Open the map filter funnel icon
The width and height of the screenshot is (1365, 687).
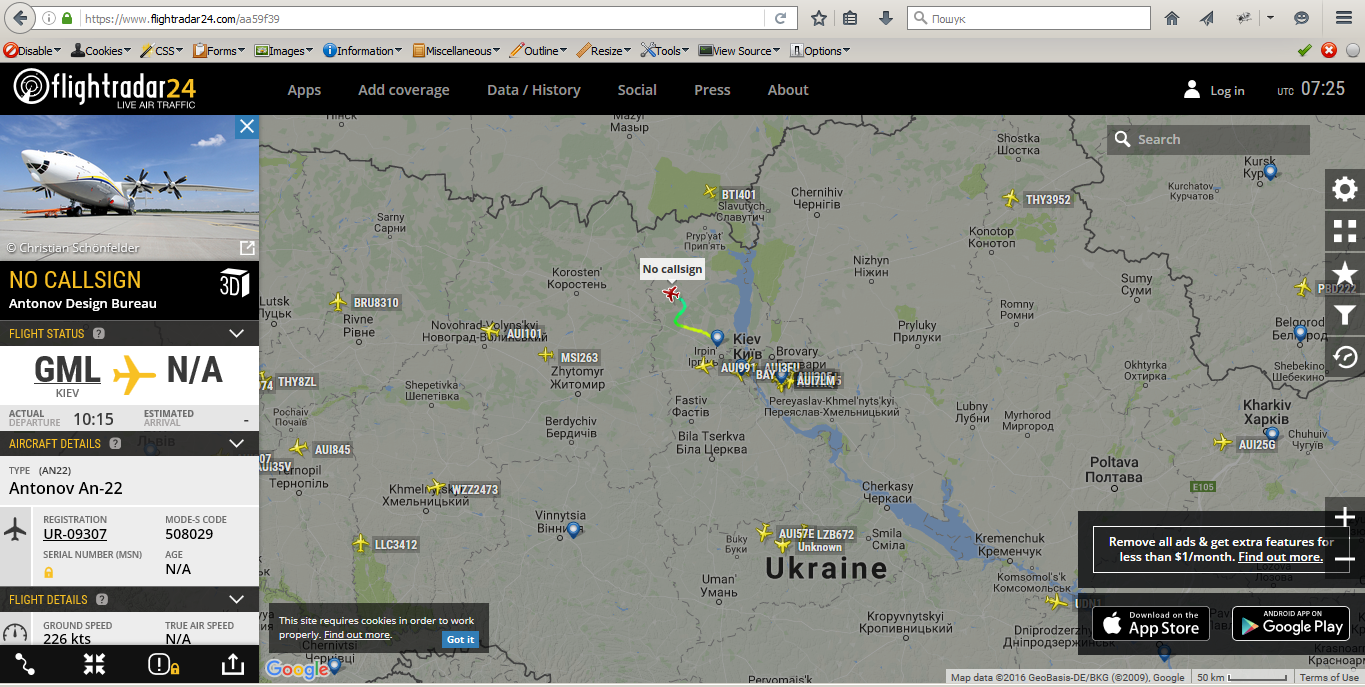pos(1345,315)
